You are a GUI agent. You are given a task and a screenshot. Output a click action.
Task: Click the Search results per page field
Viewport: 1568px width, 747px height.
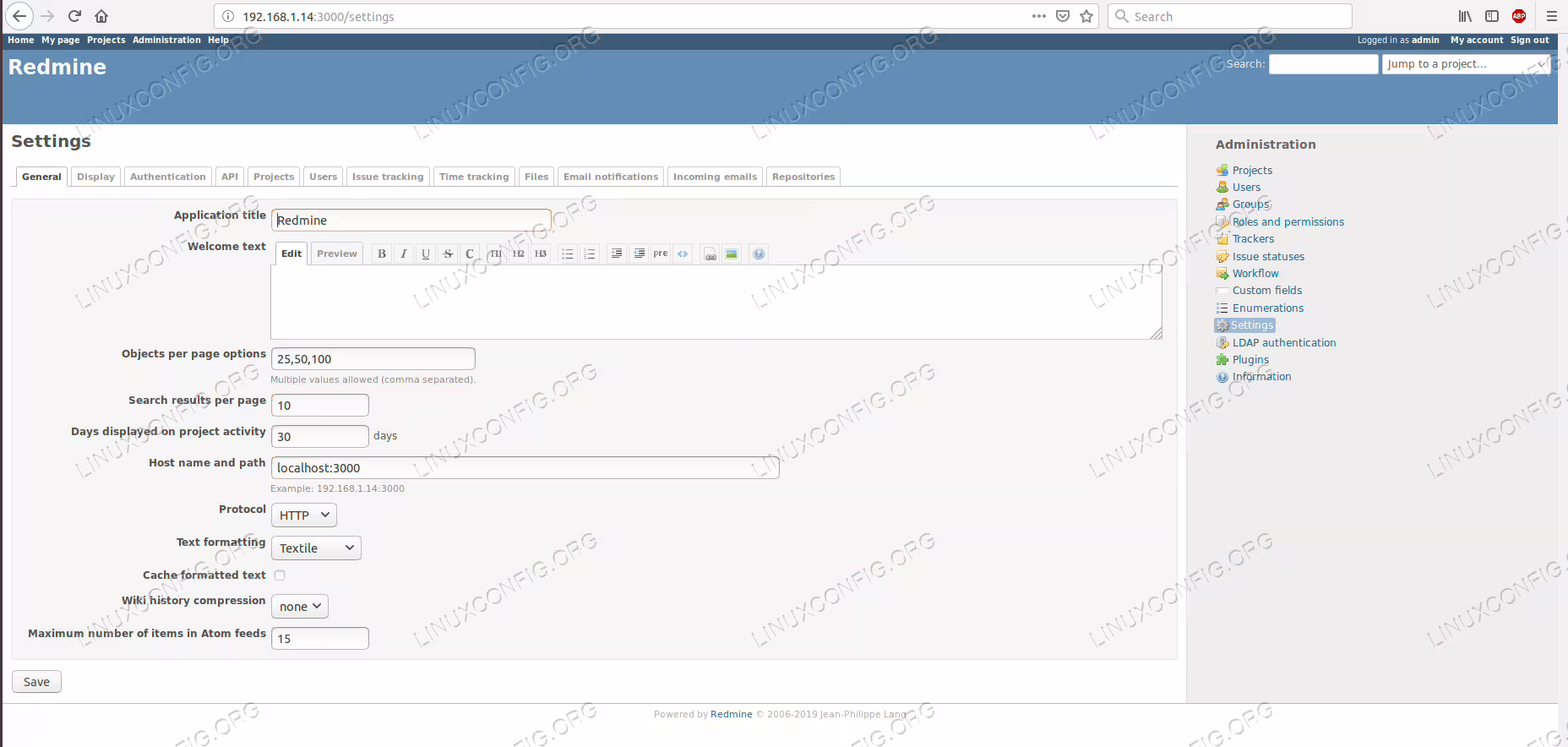(x=319, y=406)
